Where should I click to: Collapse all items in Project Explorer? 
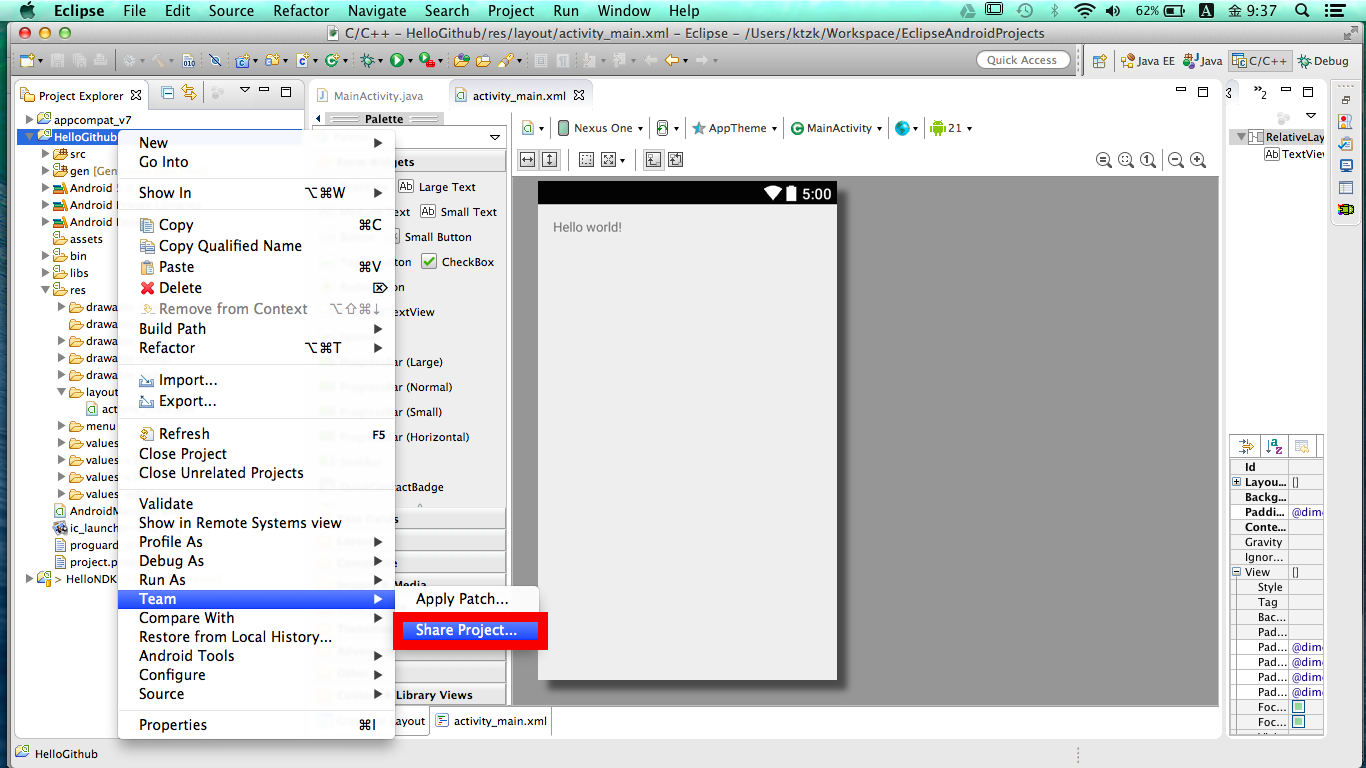[x=168, y=92]
